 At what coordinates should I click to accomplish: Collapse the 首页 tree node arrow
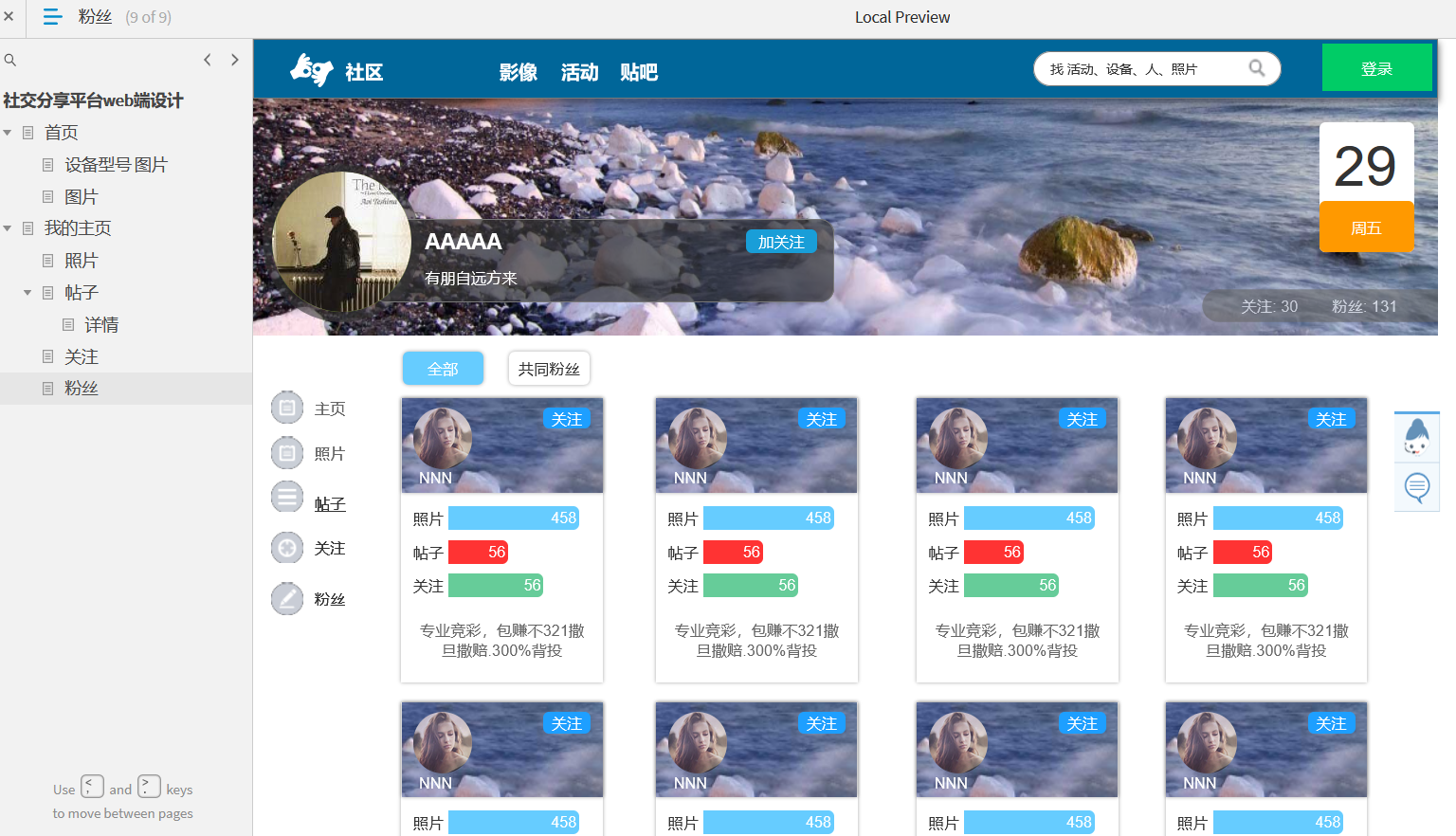(x=8, y=133)
